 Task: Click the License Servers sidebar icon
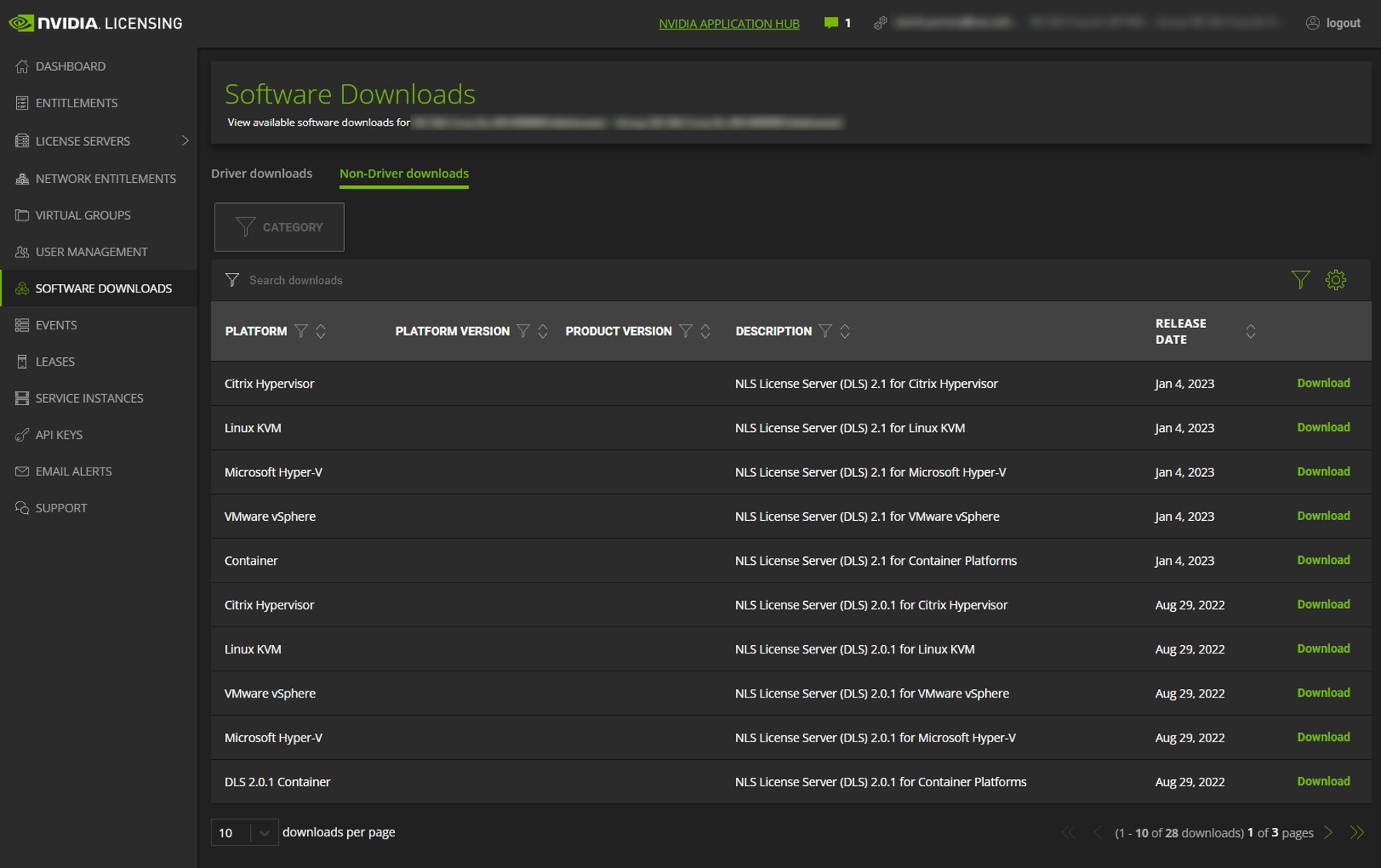click(22, 141)
